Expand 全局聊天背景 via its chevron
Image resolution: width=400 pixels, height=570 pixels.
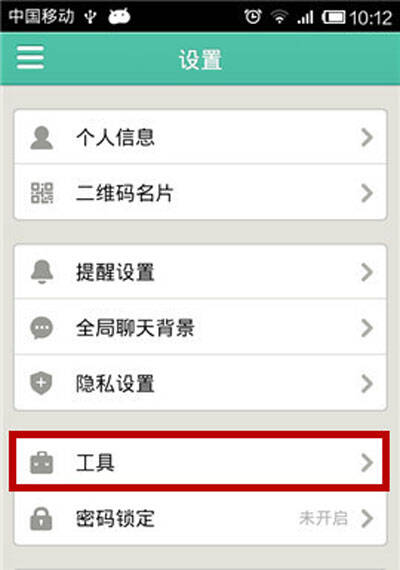(367, 328)
